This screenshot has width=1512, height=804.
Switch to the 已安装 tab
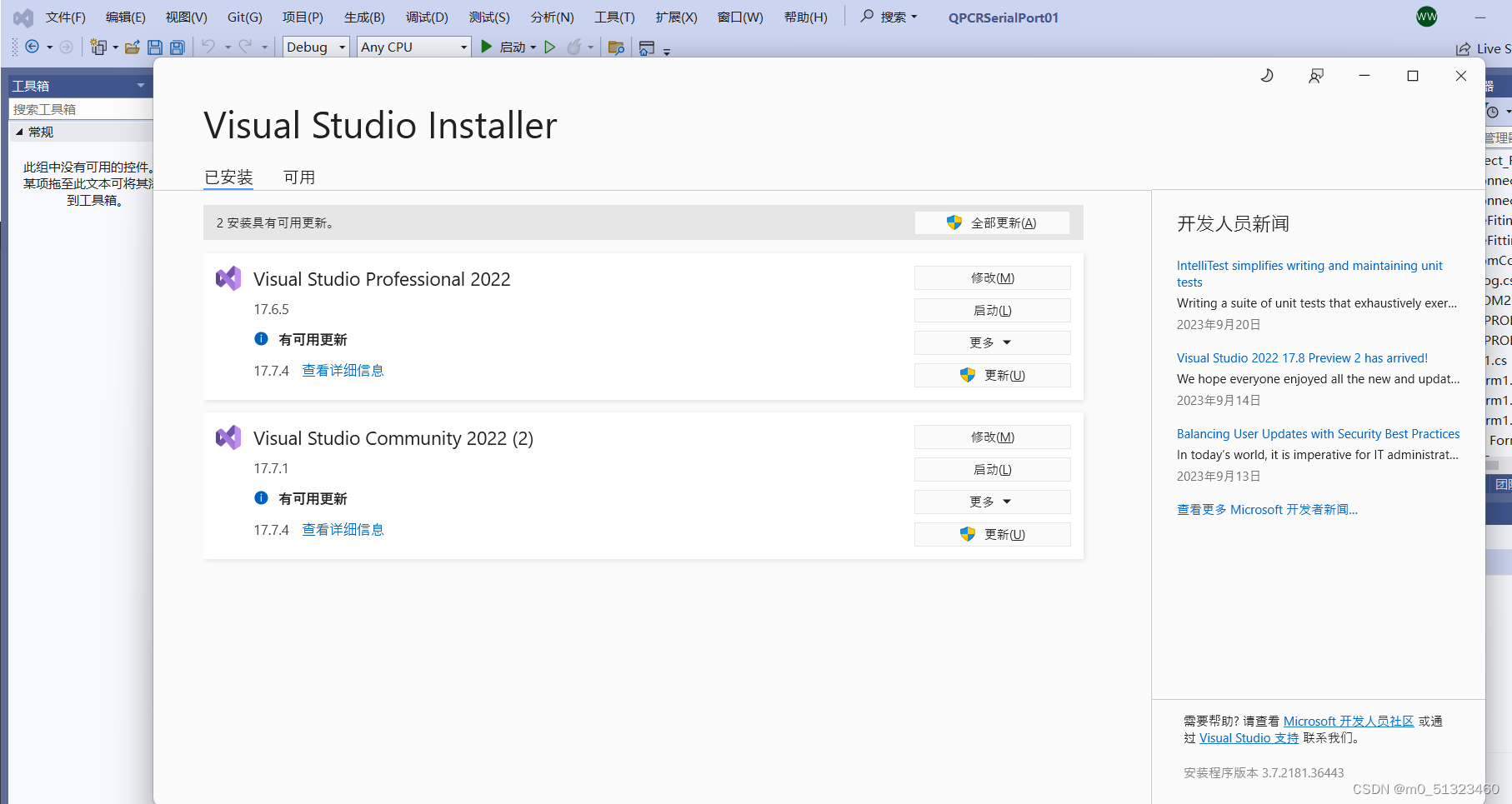228,177
